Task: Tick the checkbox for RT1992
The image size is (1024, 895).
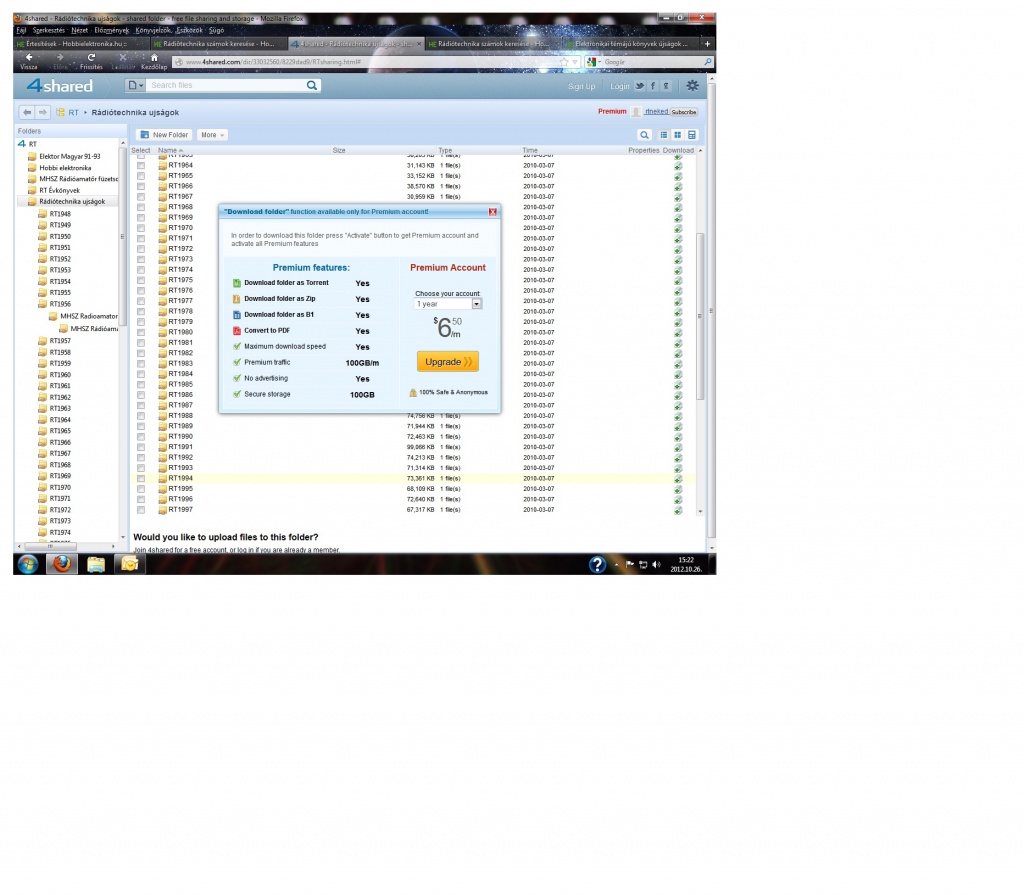Action: (141, 458)
